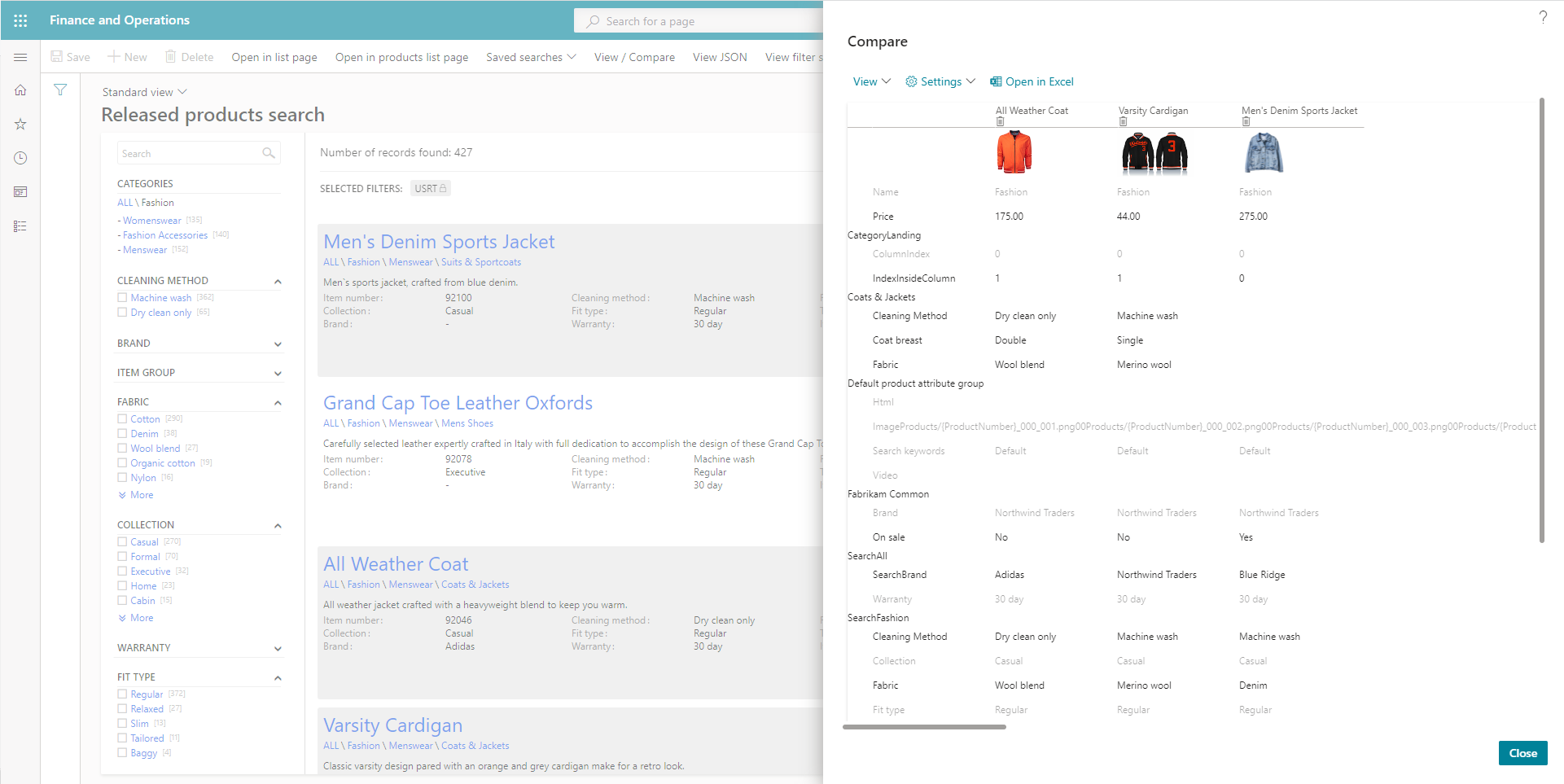Open the Saved searches menu
1564x784 pixels.
click(531, 57)
